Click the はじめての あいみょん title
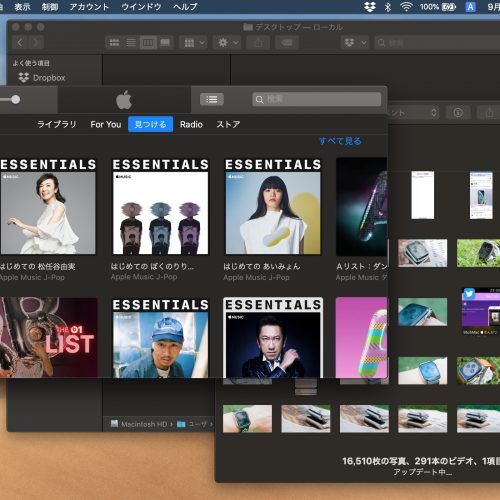Viewport: 500px width, 500px height. coord(262,266)
